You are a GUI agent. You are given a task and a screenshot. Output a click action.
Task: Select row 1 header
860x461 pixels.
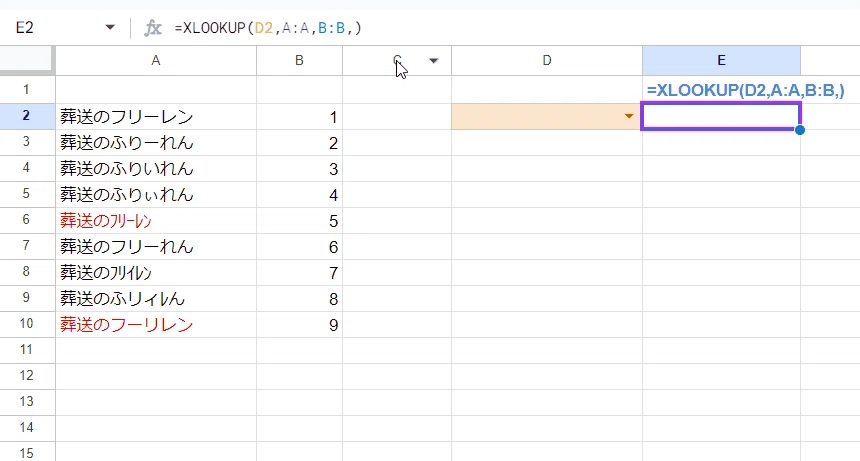26,89
